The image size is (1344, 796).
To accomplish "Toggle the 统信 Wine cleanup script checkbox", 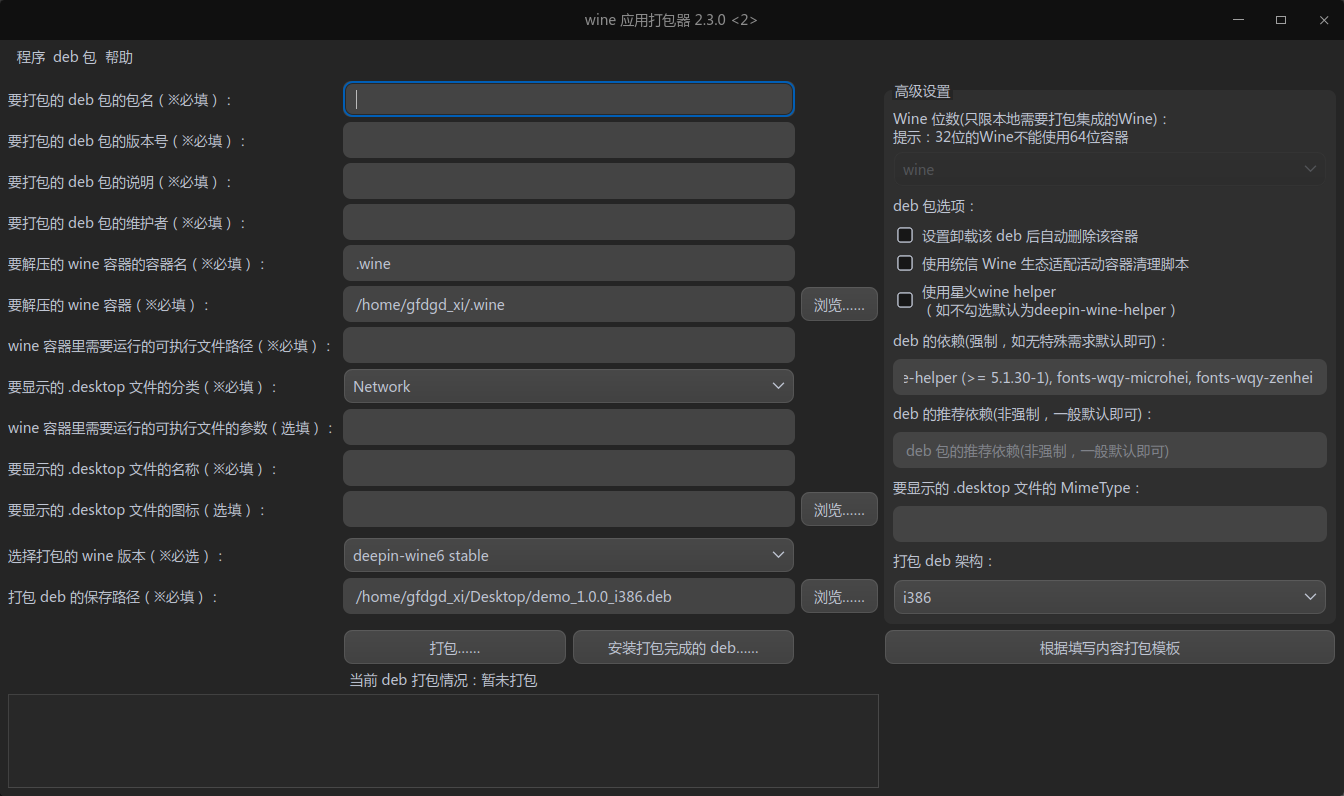I will point(905,264).
